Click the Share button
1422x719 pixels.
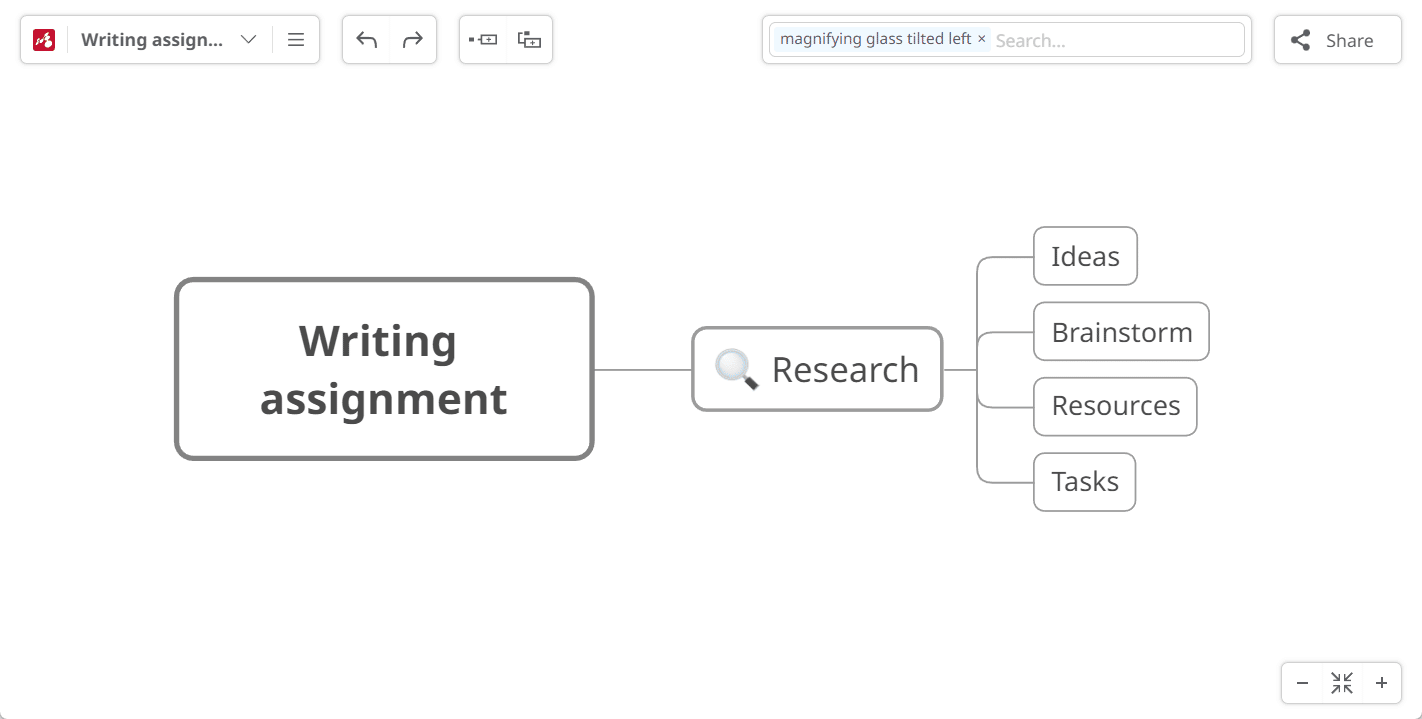click(x=1337, y=40)
